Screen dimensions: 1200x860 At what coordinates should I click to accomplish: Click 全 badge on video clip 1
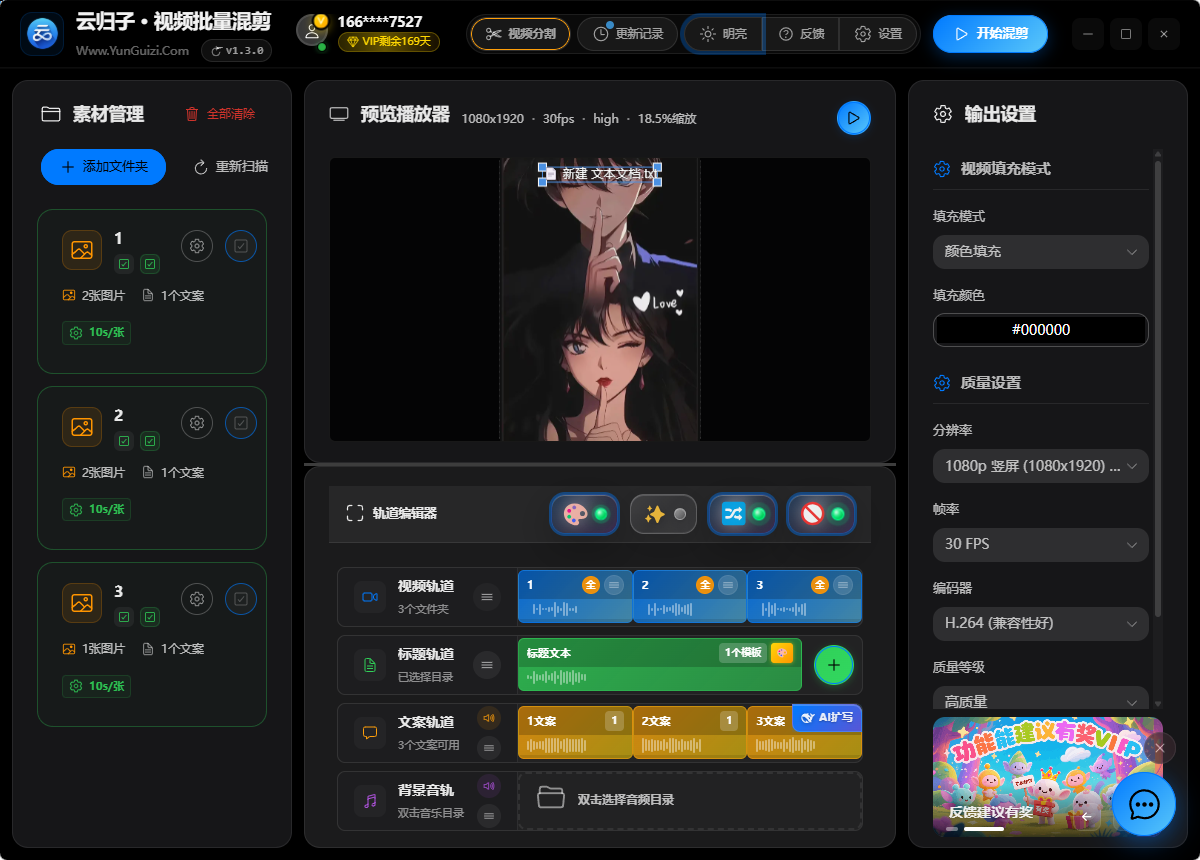591,585
